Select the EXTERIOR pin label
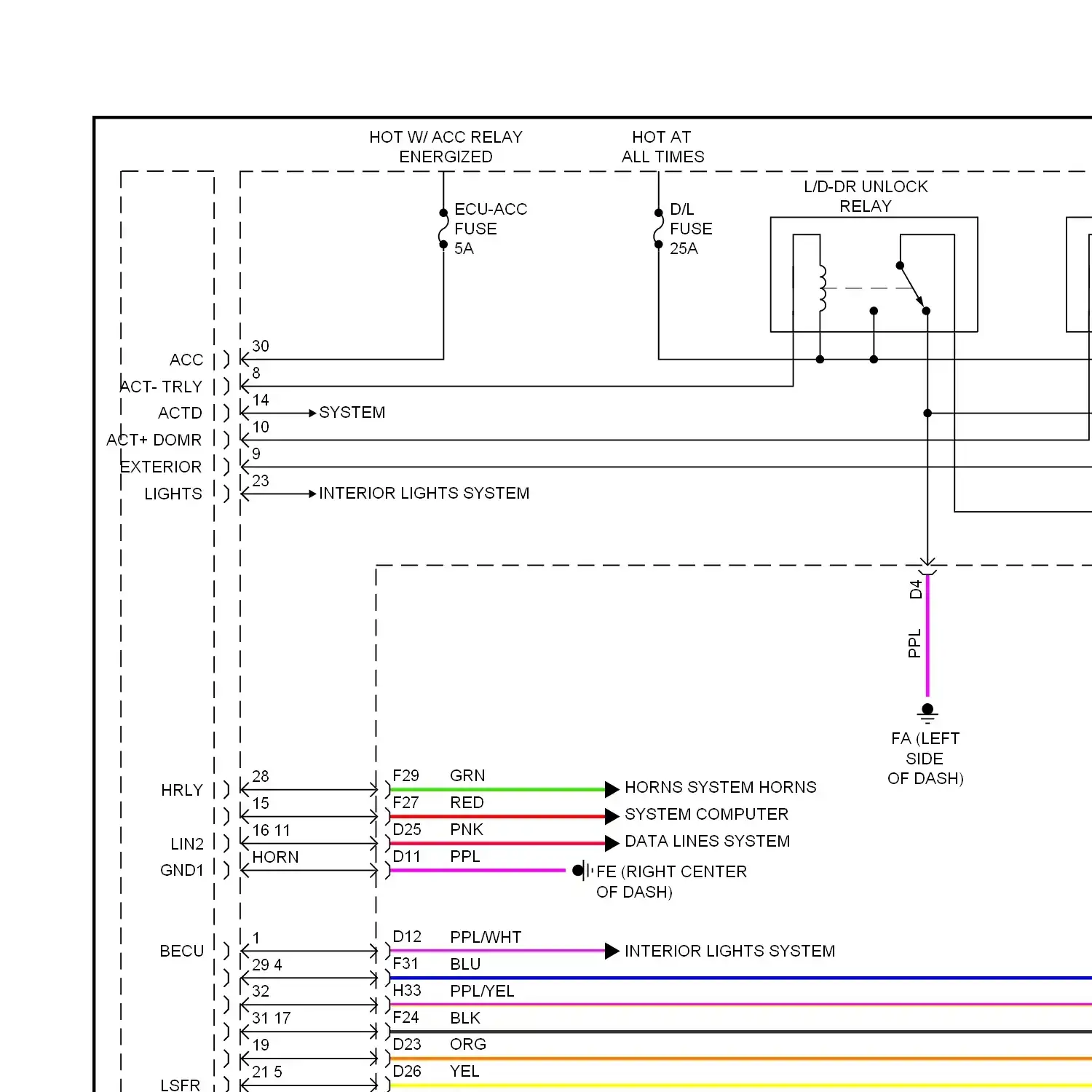1092x1092 pixels. tap(160, 467)
